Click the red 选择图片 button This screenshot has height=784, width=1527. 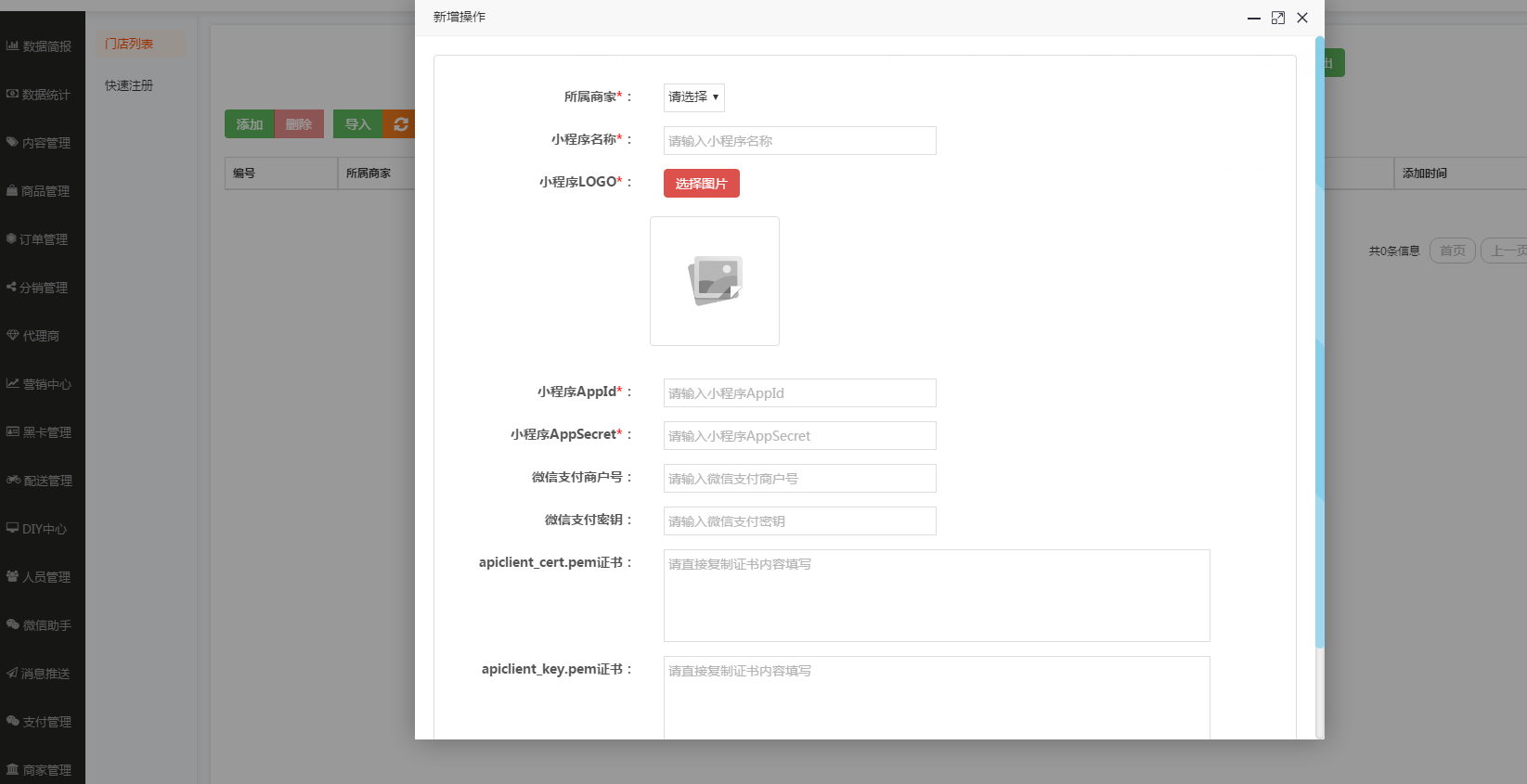coord(701,184)
